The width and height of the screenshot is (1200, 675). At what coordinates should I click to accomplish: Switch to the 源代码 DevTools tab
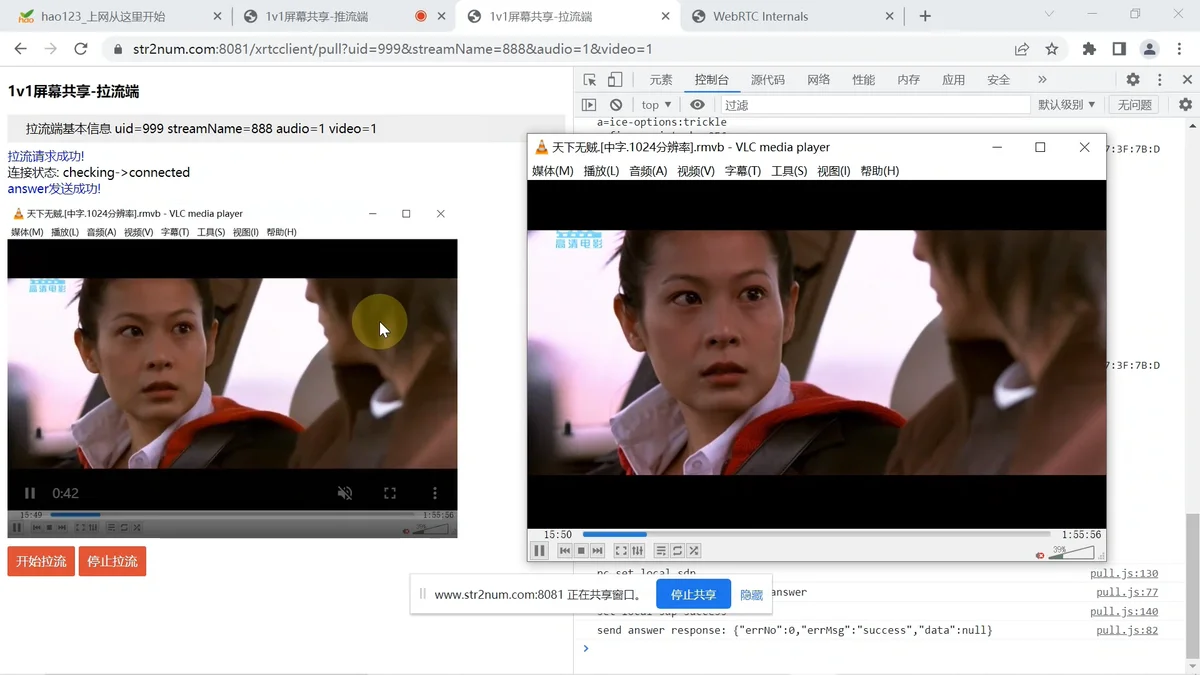click(x=768, y=80)
